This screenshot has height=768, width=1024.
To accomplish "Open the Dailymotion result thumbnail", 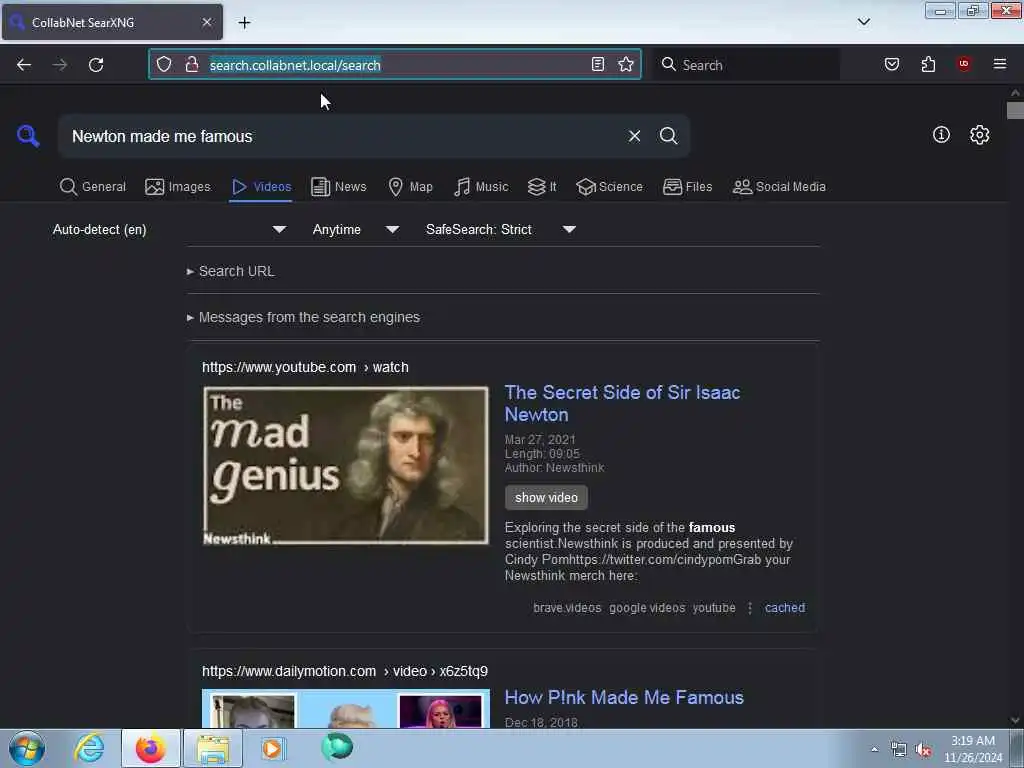I will [345, 709].
